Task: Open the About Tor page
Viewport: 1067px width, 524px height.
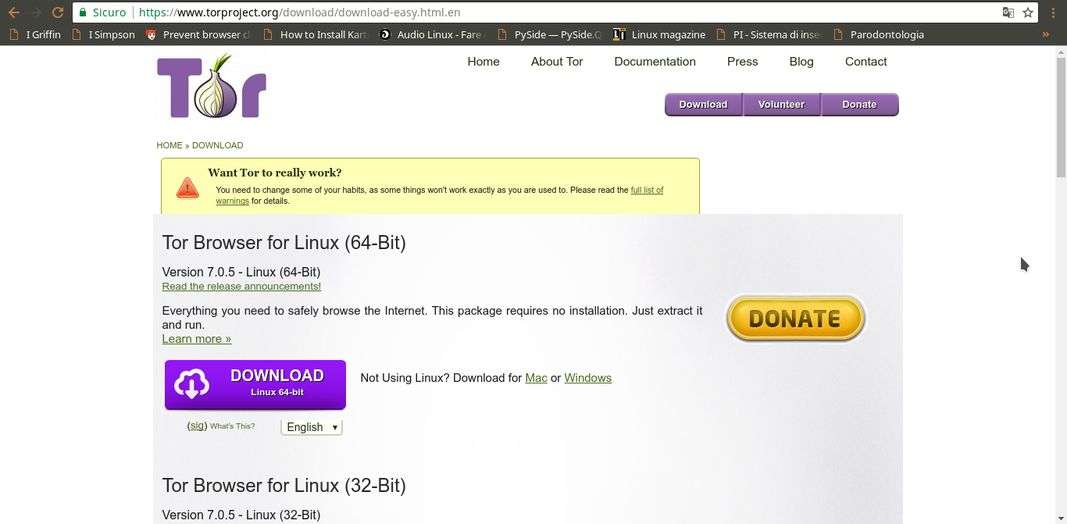Action: tap(557, 61)
